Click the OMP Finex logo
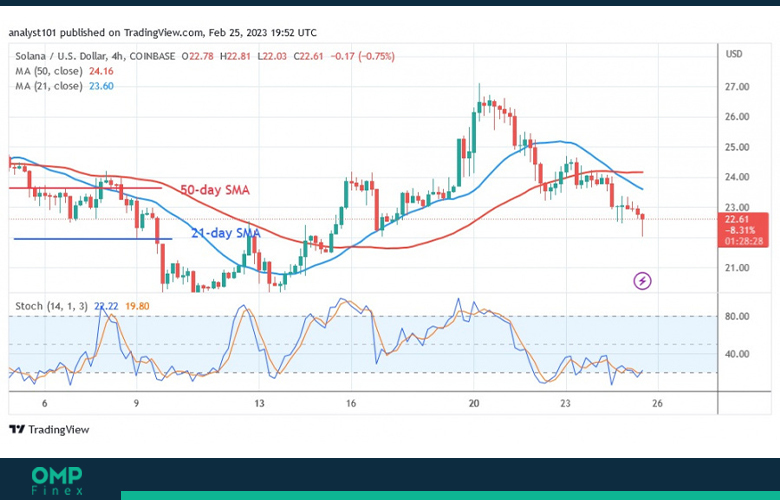 [x=57, y=481]
